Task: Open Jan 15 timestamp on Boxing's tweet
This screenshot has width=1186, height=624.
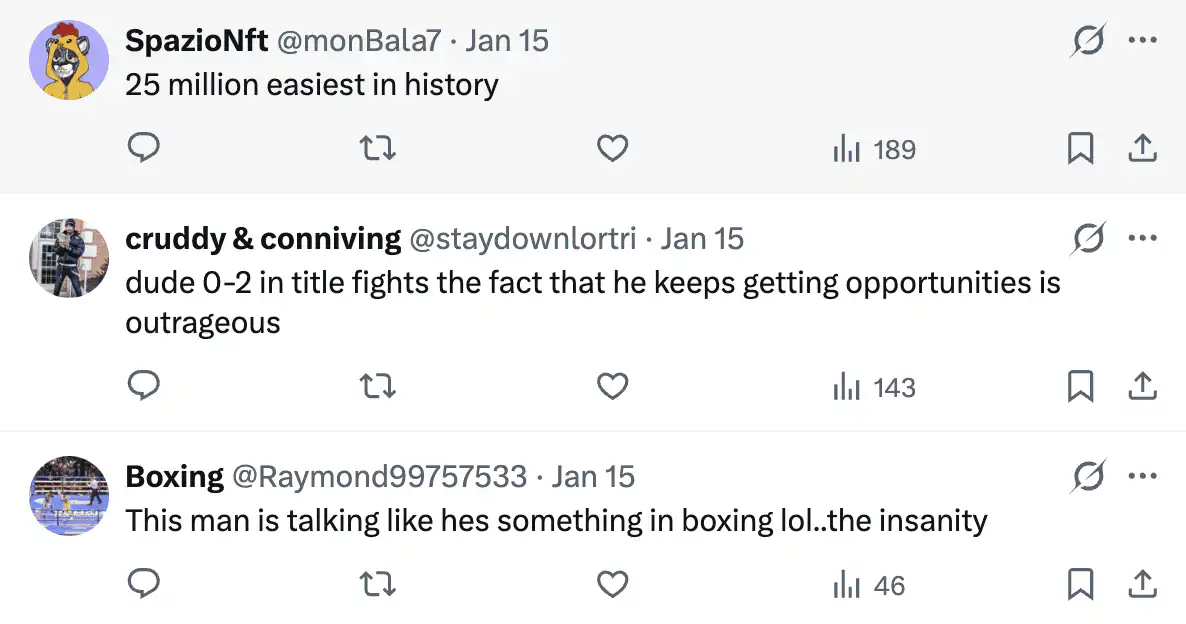Action: [x=593, y=477]
